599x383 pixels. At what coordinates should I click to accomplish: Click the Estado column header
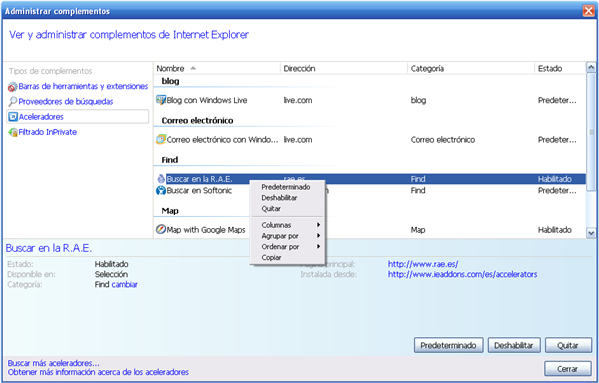pyautogui.click(x=560, y=68)
